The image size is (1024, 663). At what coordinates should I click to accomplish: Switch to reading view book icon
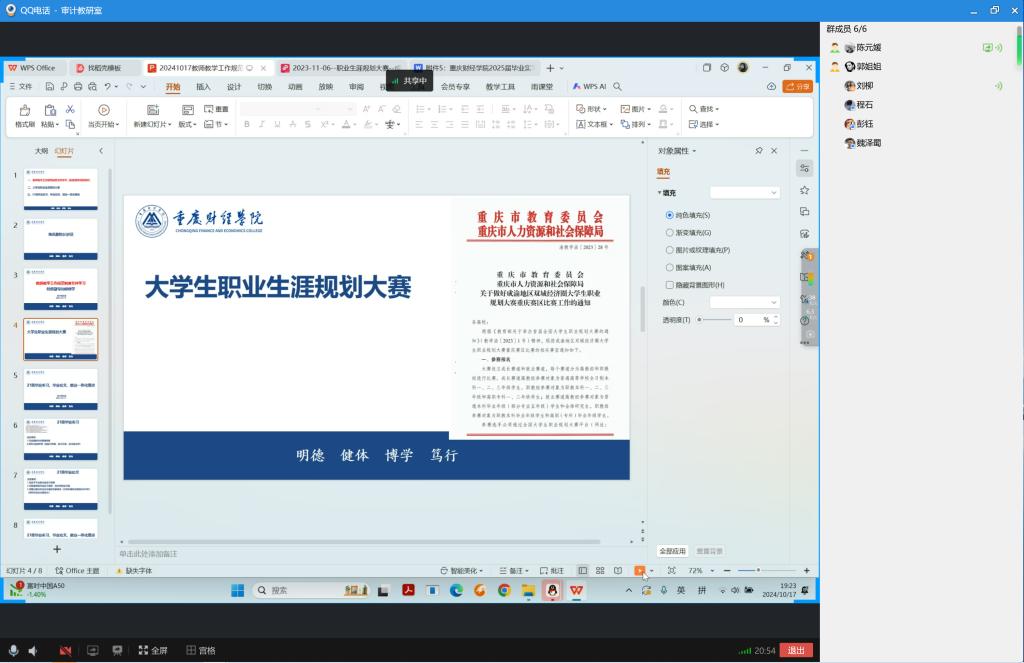coord(618,571)
